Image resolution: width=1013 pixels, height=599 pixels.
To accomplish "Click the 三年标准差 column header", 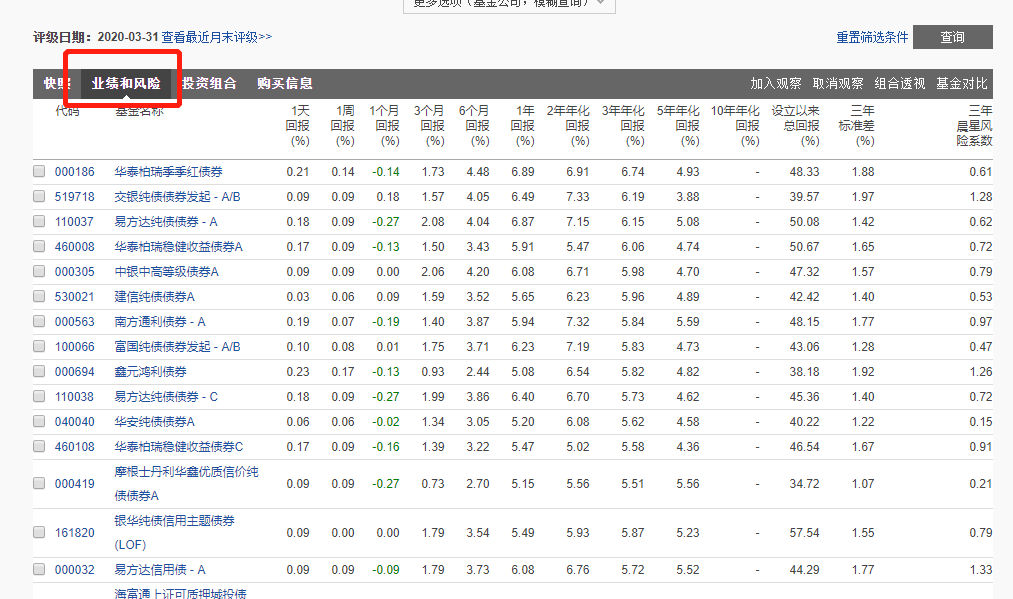I will click(x=862, y=125).
